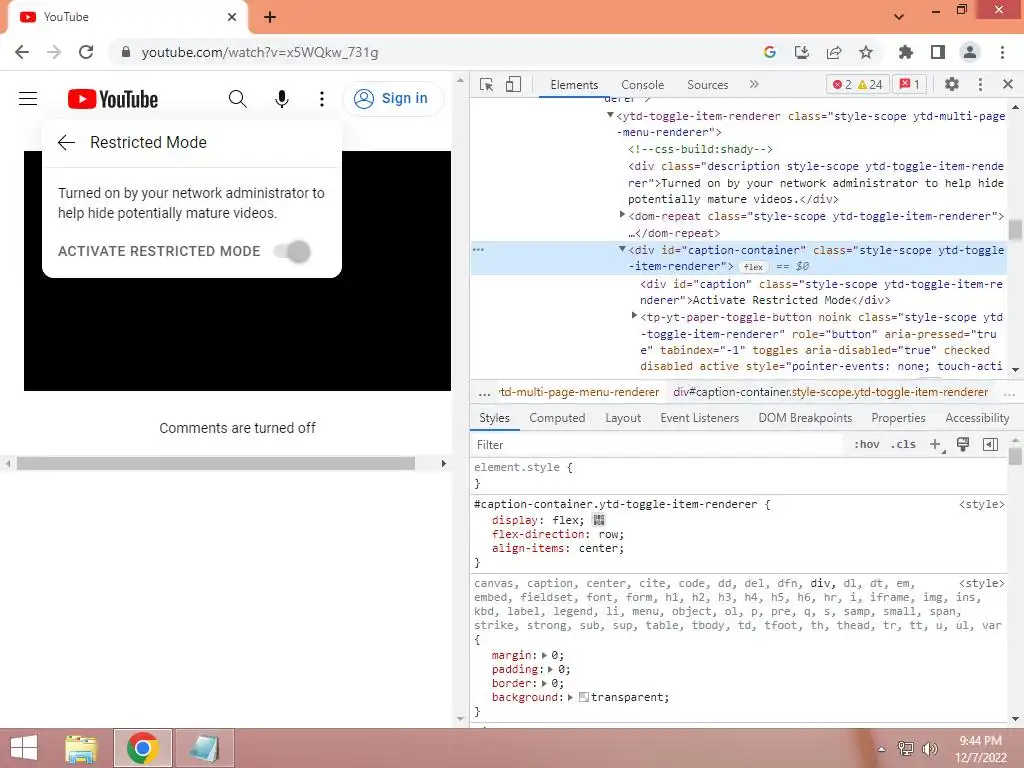This screenshot has width=1024, height=768.
Task: Open YouTube search icon
Action: [x=238, y=99]
